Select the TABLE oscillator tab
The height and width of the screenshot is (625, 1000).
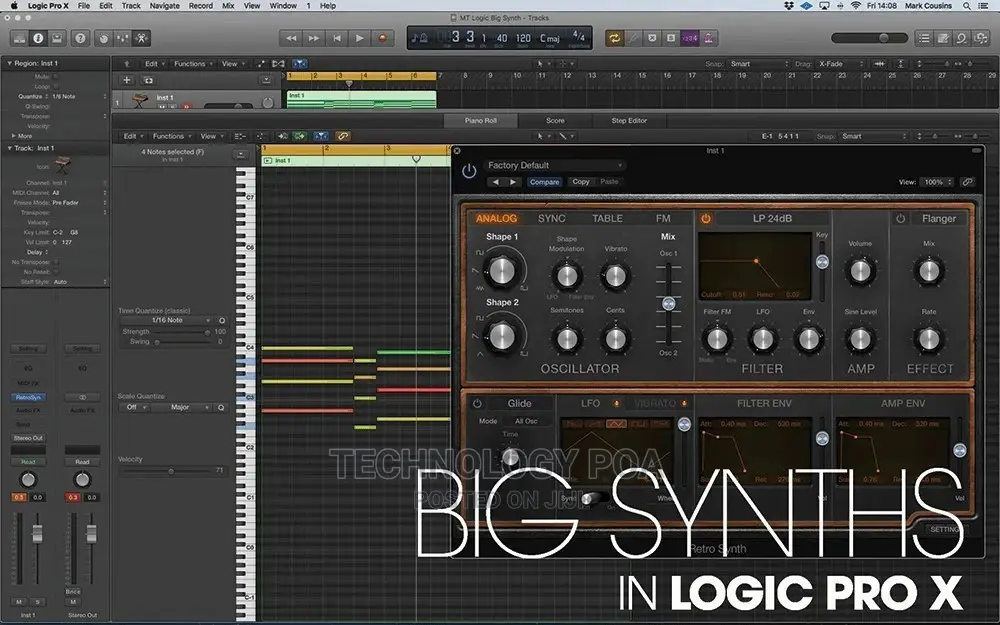(607, 219)
